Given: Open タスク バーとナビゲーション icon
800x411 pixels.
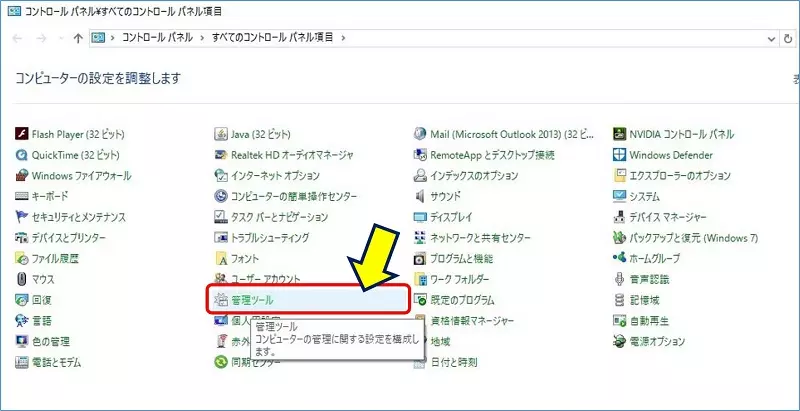Looking at the screenshot, I should (220, 217).
